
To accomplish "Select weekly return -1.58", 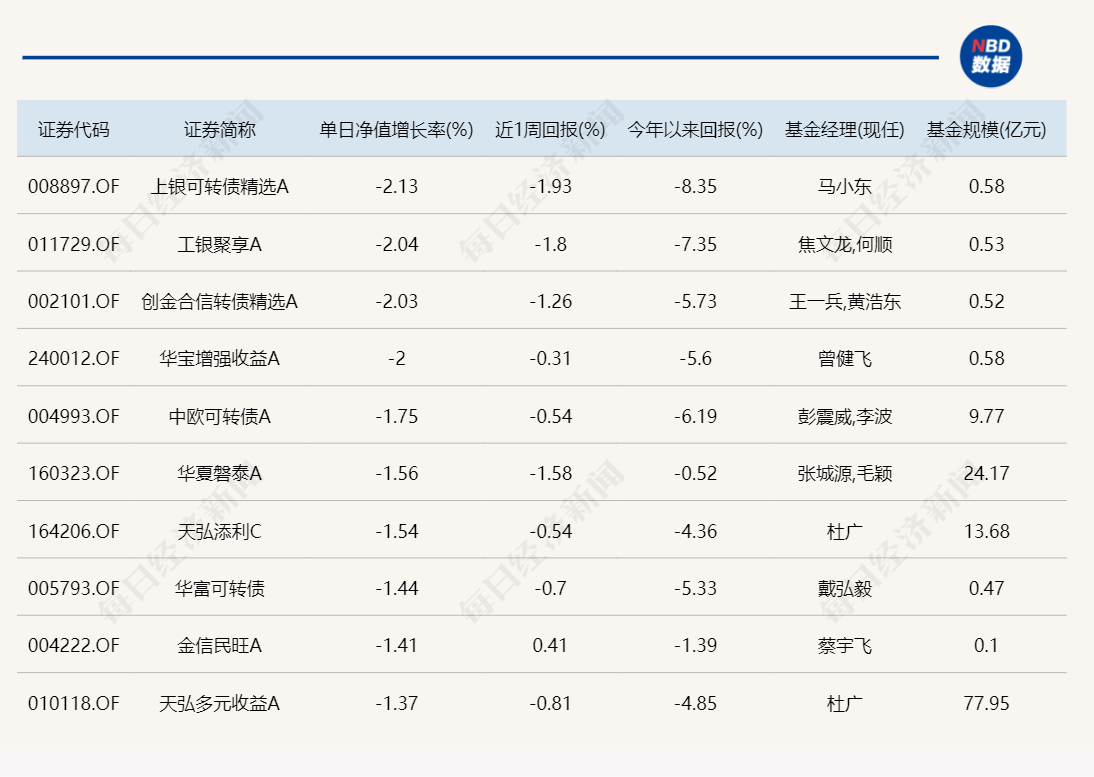I will coord(550,474).
